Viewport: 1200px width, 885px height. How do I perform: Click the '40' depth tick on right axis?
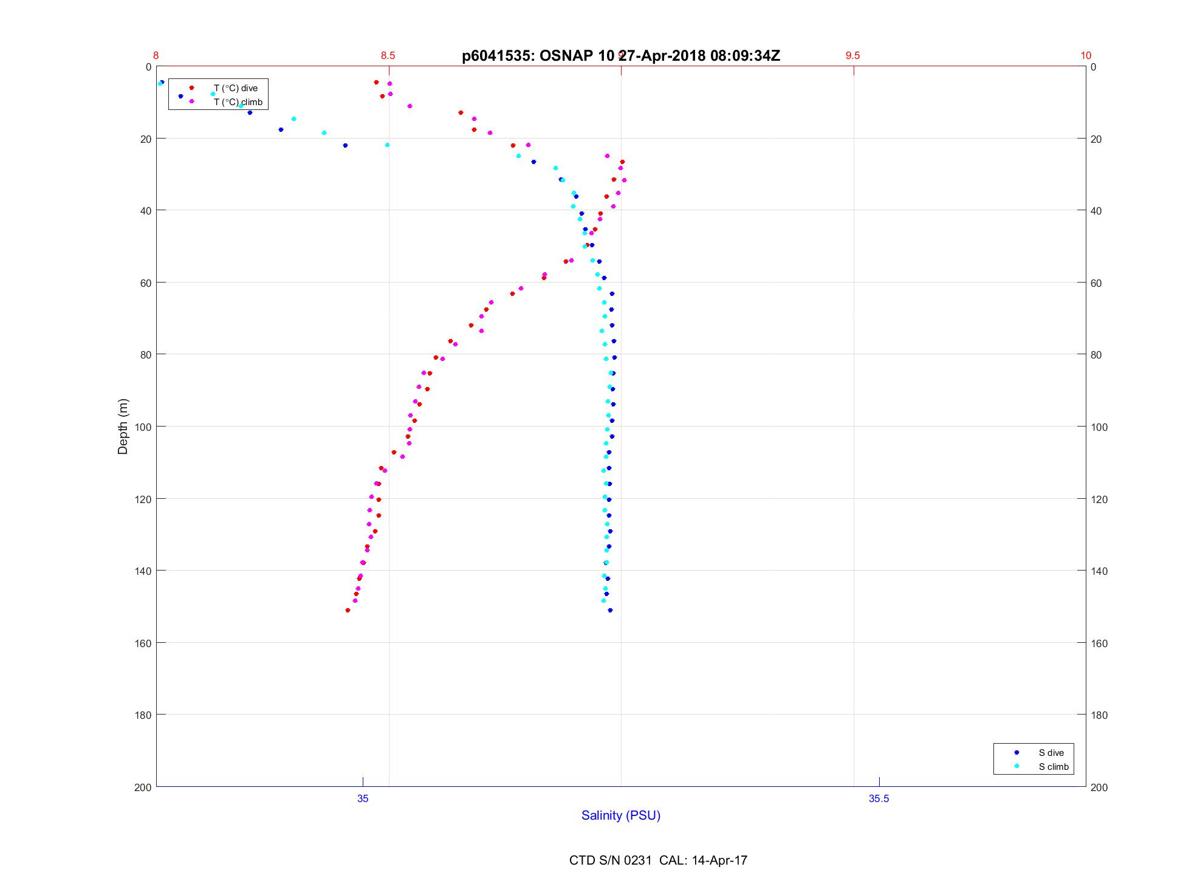pos(1096,211)
